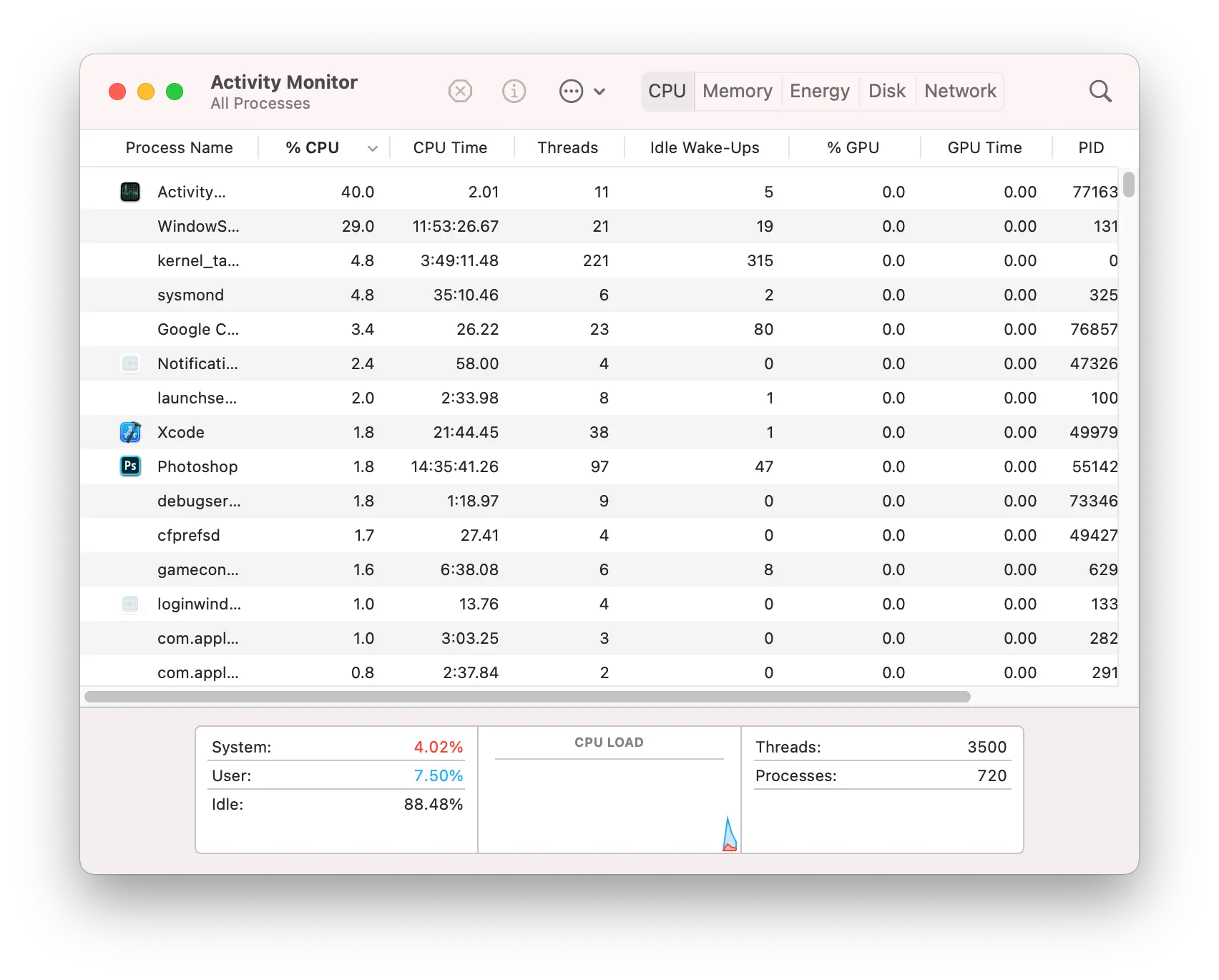1219x980 pixels.
Task: Click the stop process X icon
Action: pos(460,92)
